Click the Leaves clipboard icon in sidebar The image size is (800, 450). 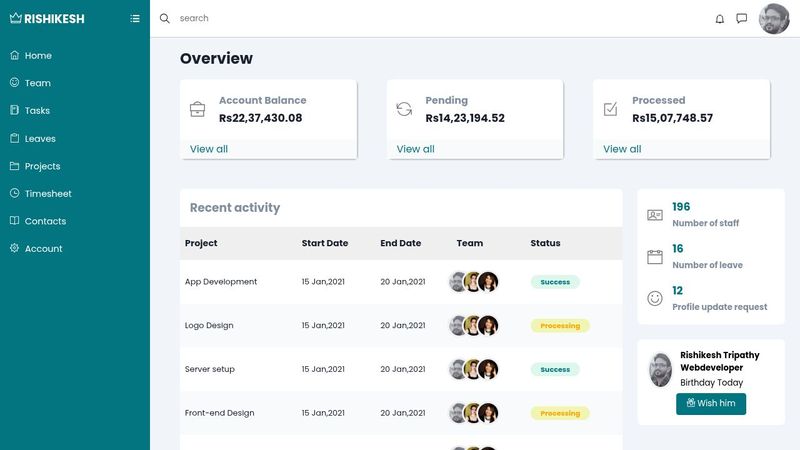pyautogui.click(x=14, y=138)
